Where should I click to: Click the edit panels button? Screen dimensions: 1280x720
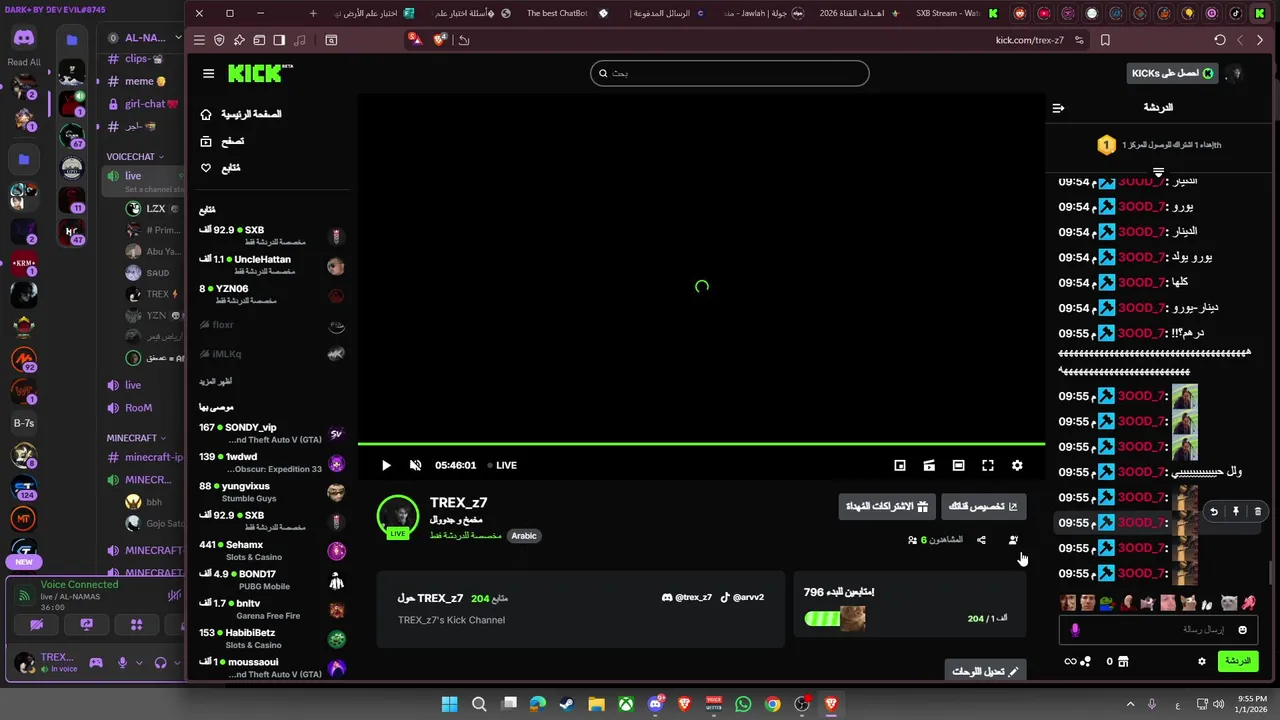(985, 671)
